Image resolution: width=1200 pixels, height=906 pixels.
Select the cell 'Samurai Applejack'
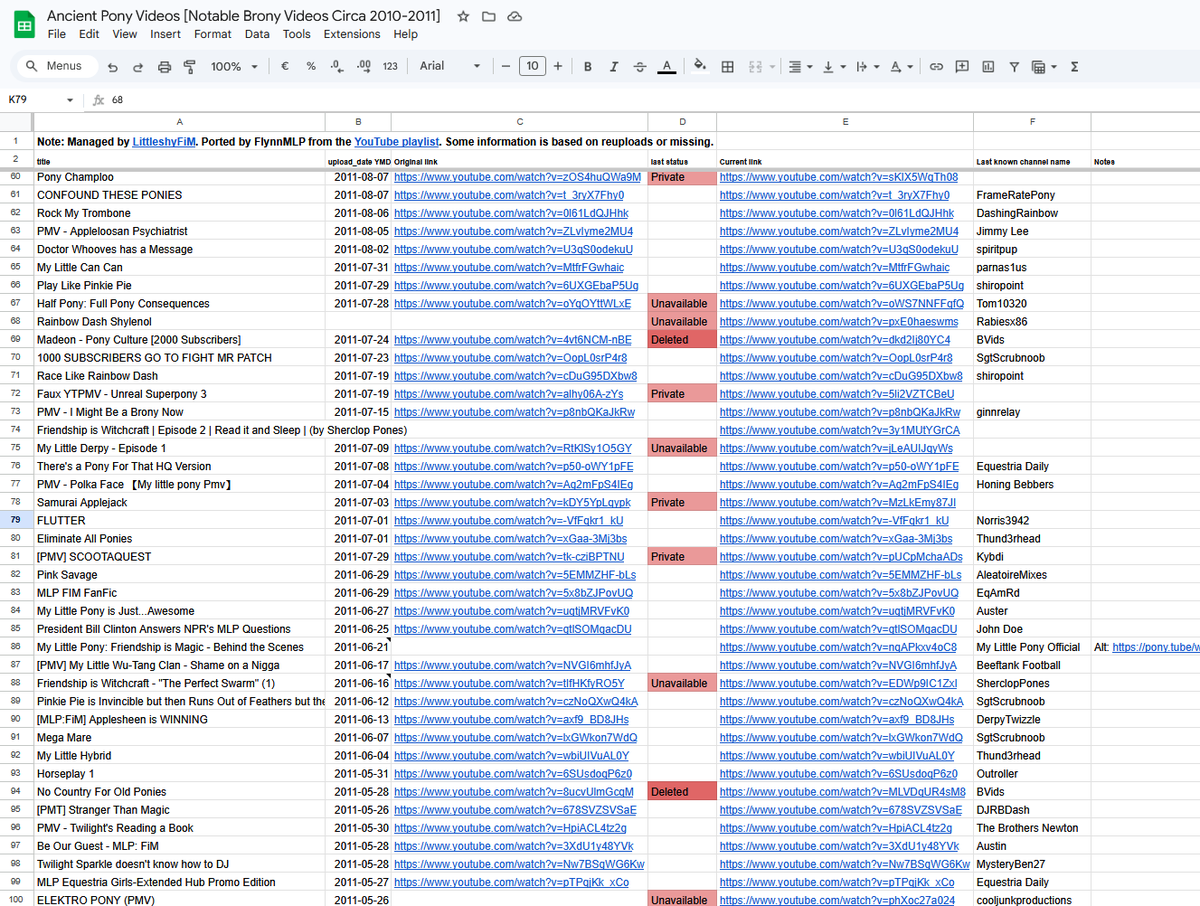click(179, 503)
